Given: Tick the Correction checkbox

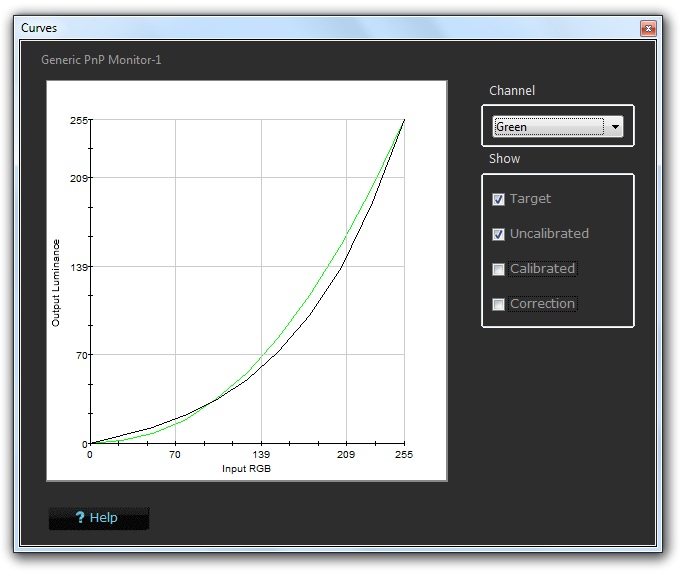Looking at the screenshot, I should pyautogui.click(x=499, y=304).
